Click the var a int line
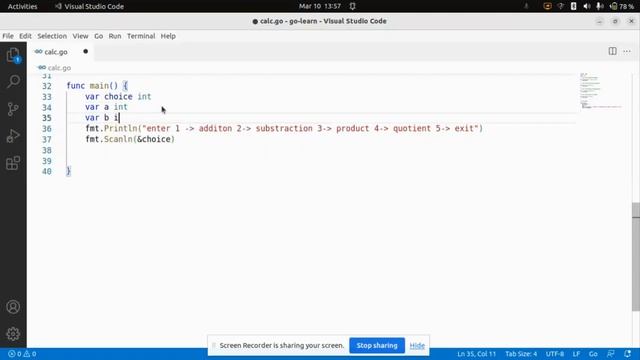The image size is (640, 360). point(106,107)
